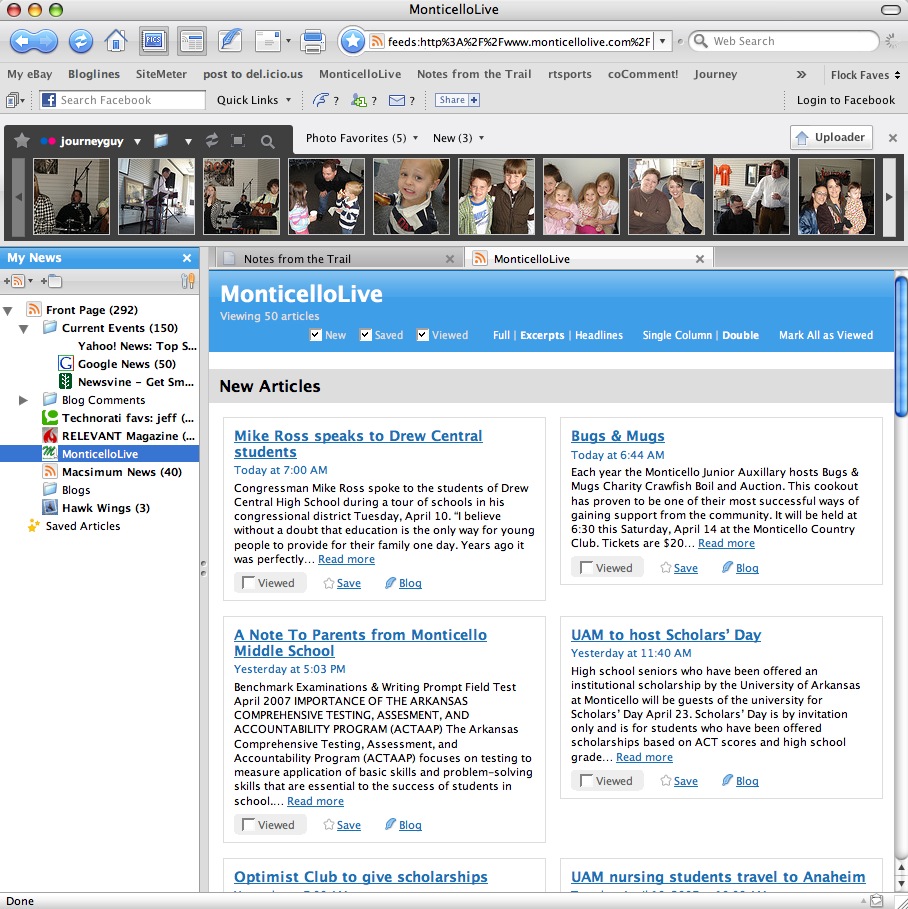The height and width of the screenshot is (909, 908).
Task: Click the Home icon in the toolbar
Action: 116,41
